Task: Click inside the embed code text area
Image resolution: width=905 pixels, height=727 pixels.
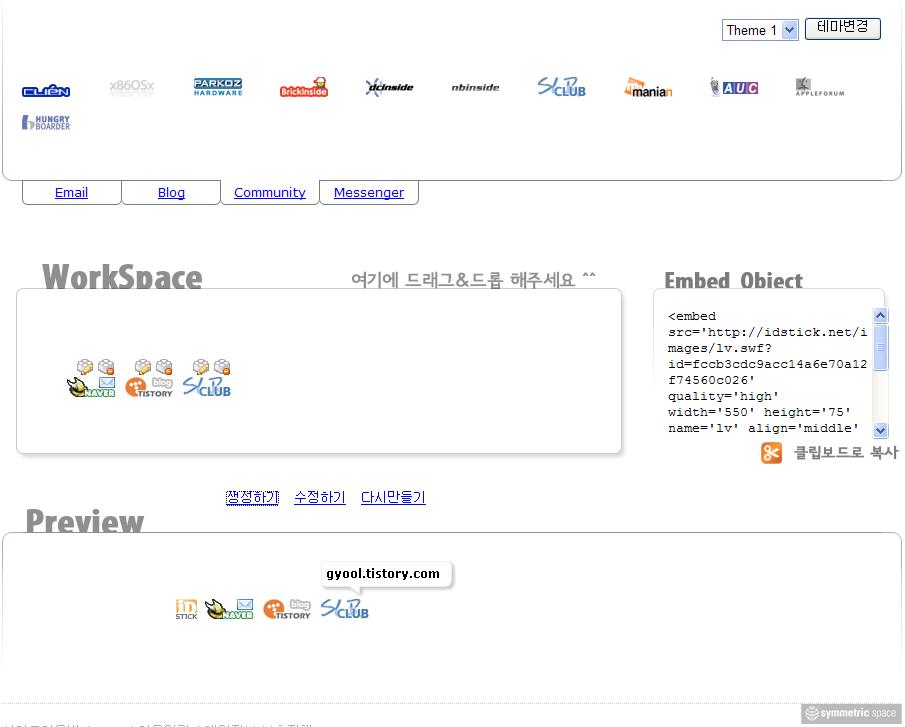Action: 765,372
